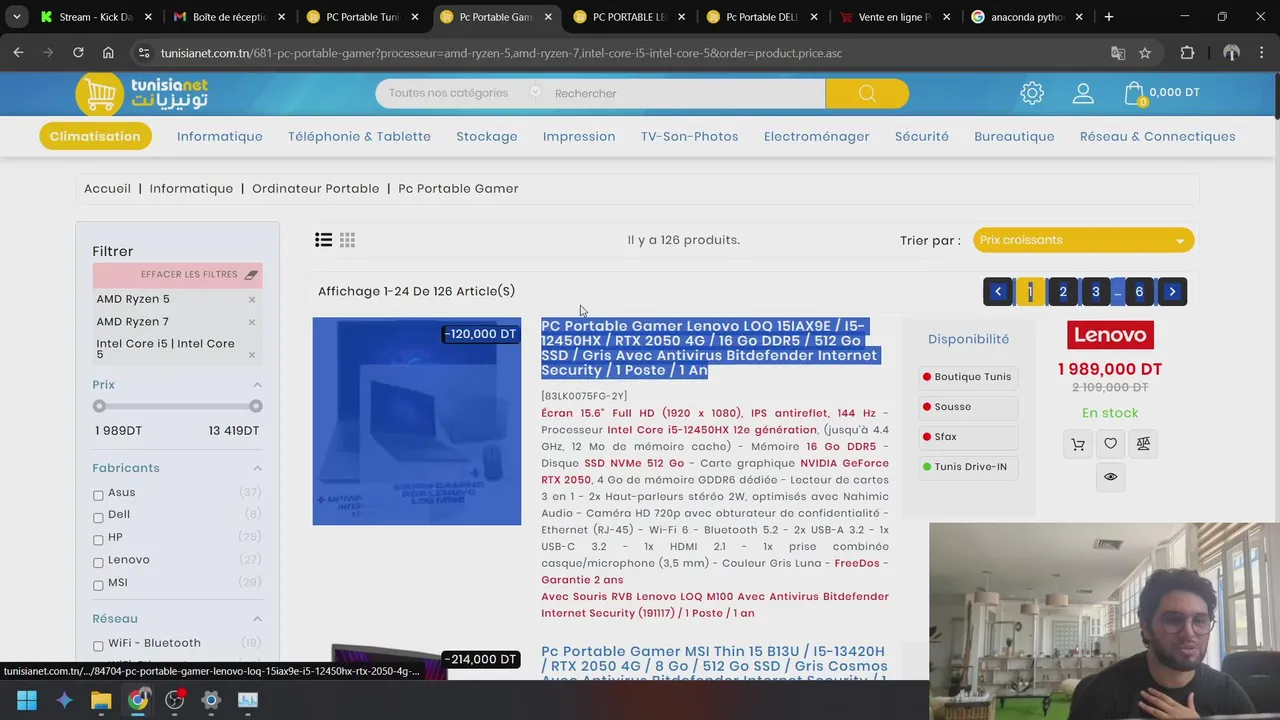Image resolution: width=1280 pixels, height=720 pixels.
Task: Click the Climatisation button
Action: (x=95, y=136)
